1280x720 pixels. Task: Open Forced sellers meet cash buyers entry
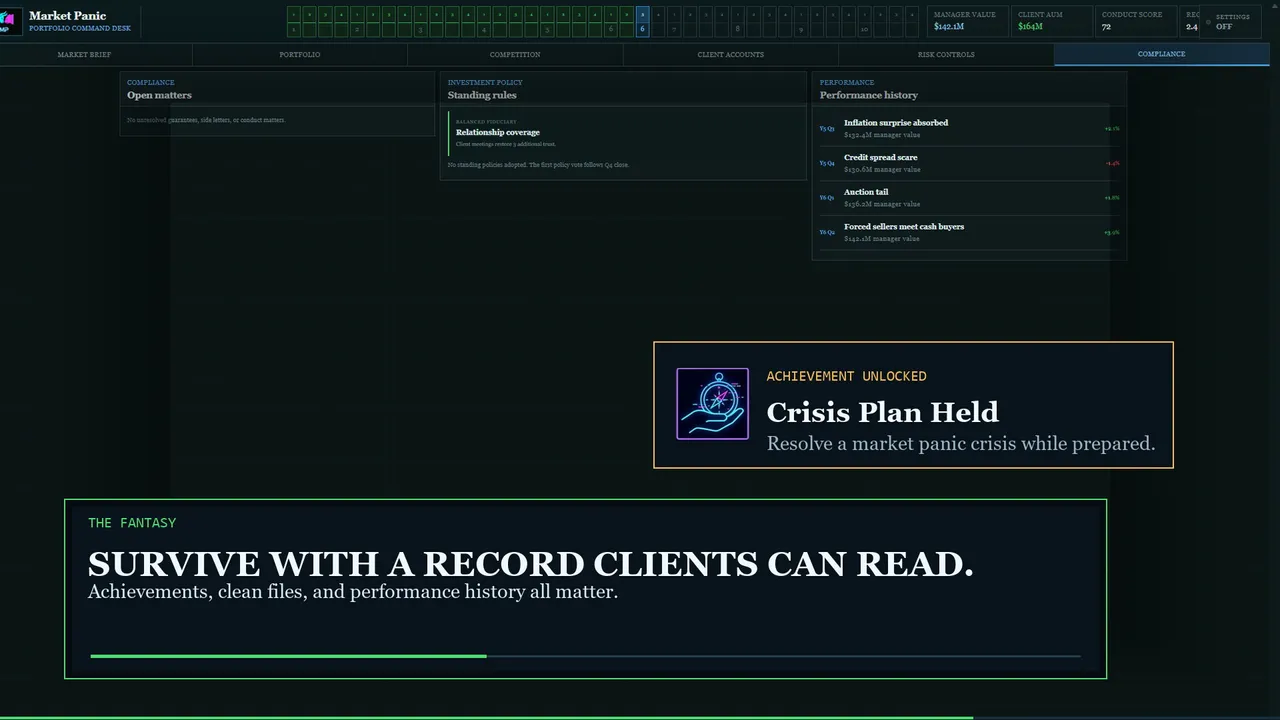[x=969, y=232]
